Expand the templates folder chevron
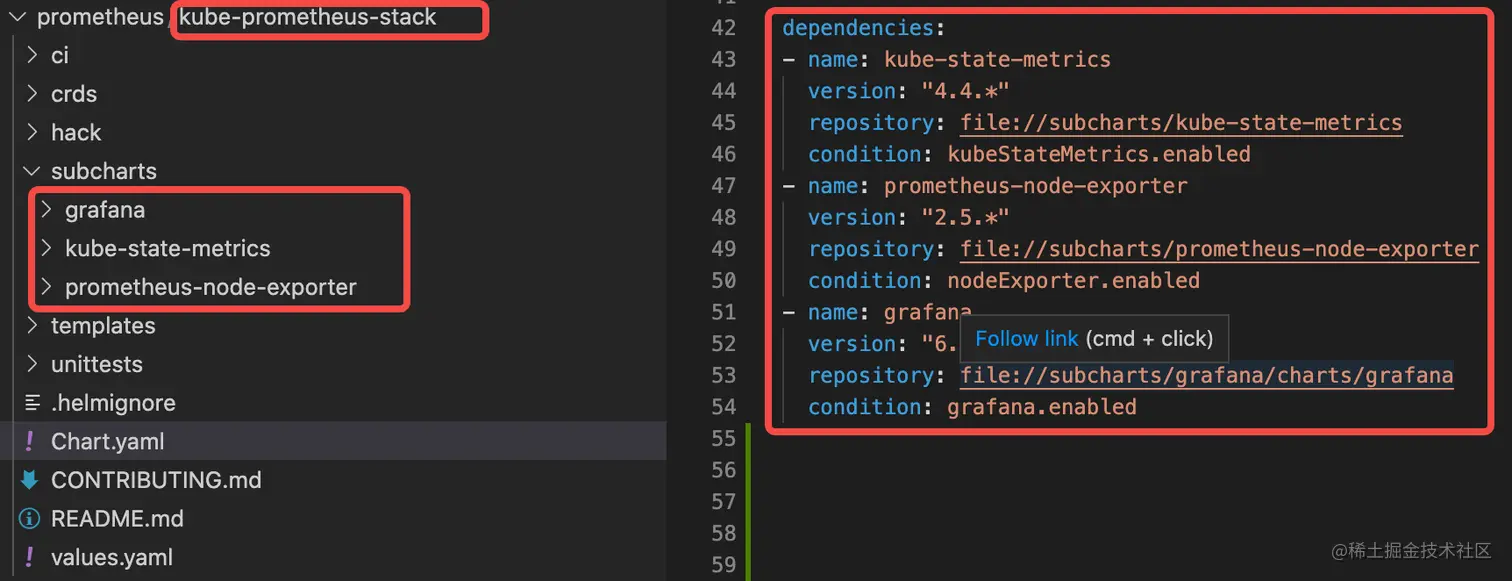Viewport: 1512px width, 581px height. [32, 326]
